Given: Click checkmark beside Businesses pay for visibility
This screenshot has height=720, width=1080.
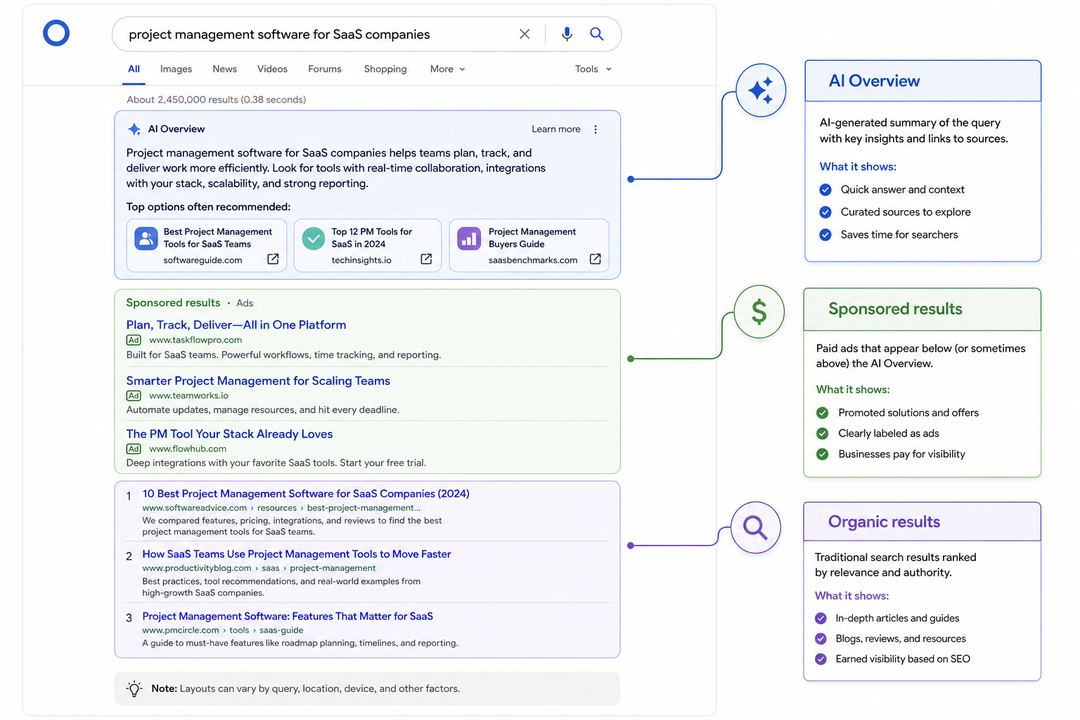Looking at the screenshot, I should pyautogui.click(x=822, y=454).
